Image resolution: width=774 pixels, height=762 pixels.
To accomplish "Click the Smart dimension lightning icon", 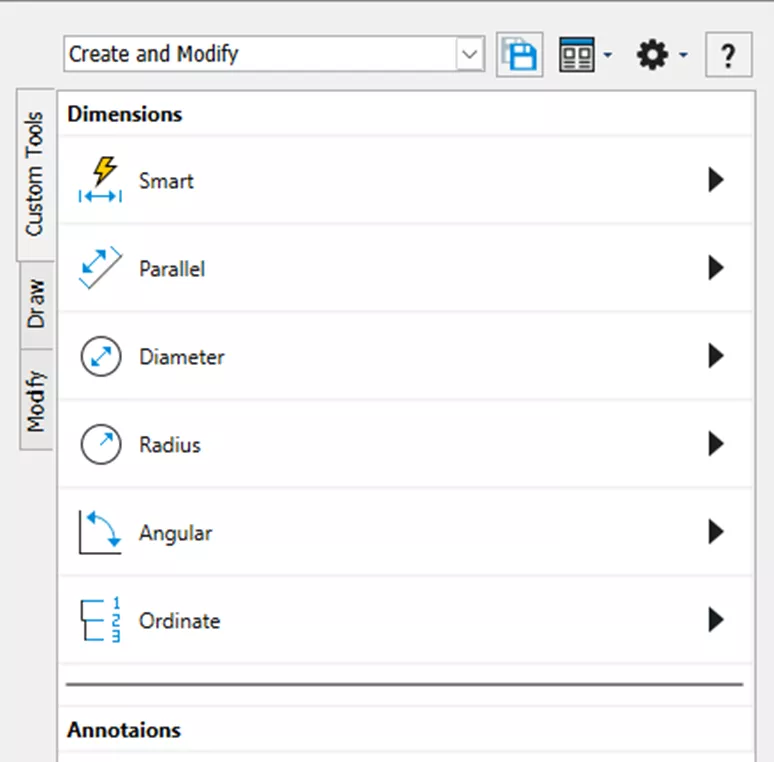I will click(100, 181).
